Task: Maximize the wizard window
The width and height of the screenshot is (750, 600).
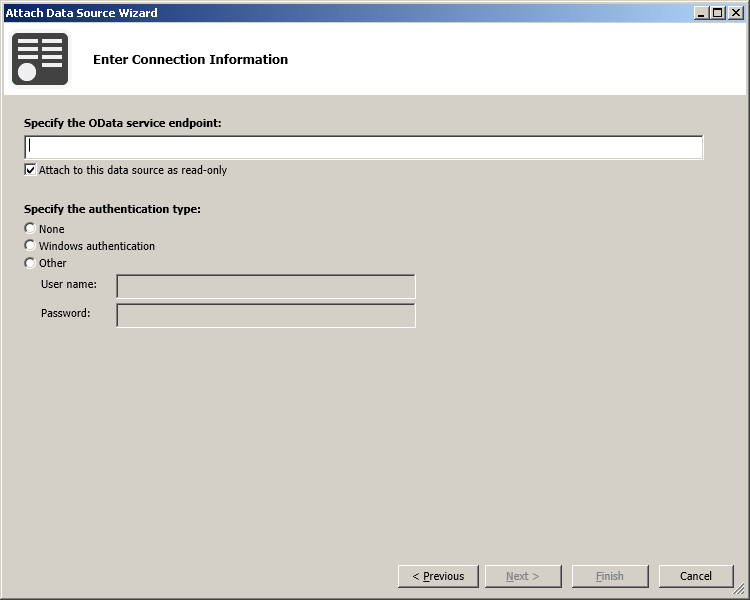Action: coord(717,13)
